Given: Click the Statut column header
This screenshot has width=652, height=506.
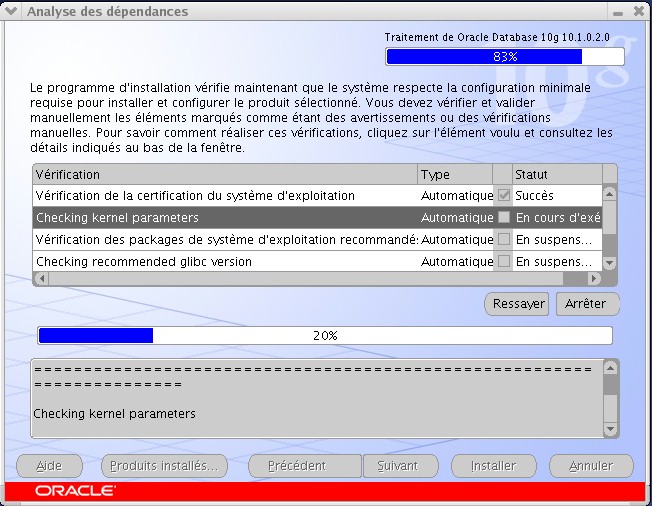Looking at the screenshot, I should [x=557, y=174].
